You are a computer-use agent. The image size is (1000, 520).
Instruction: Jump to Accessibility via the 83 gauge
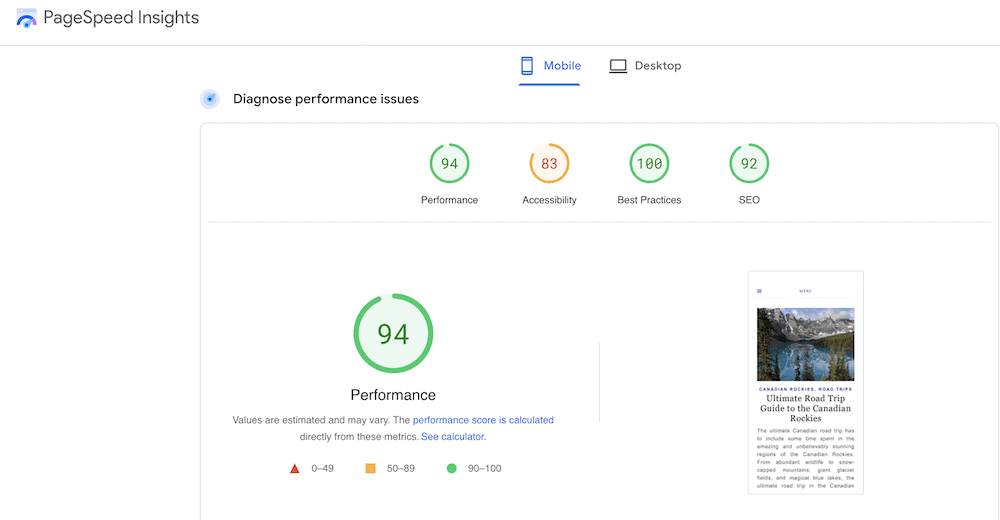point(549,163)
